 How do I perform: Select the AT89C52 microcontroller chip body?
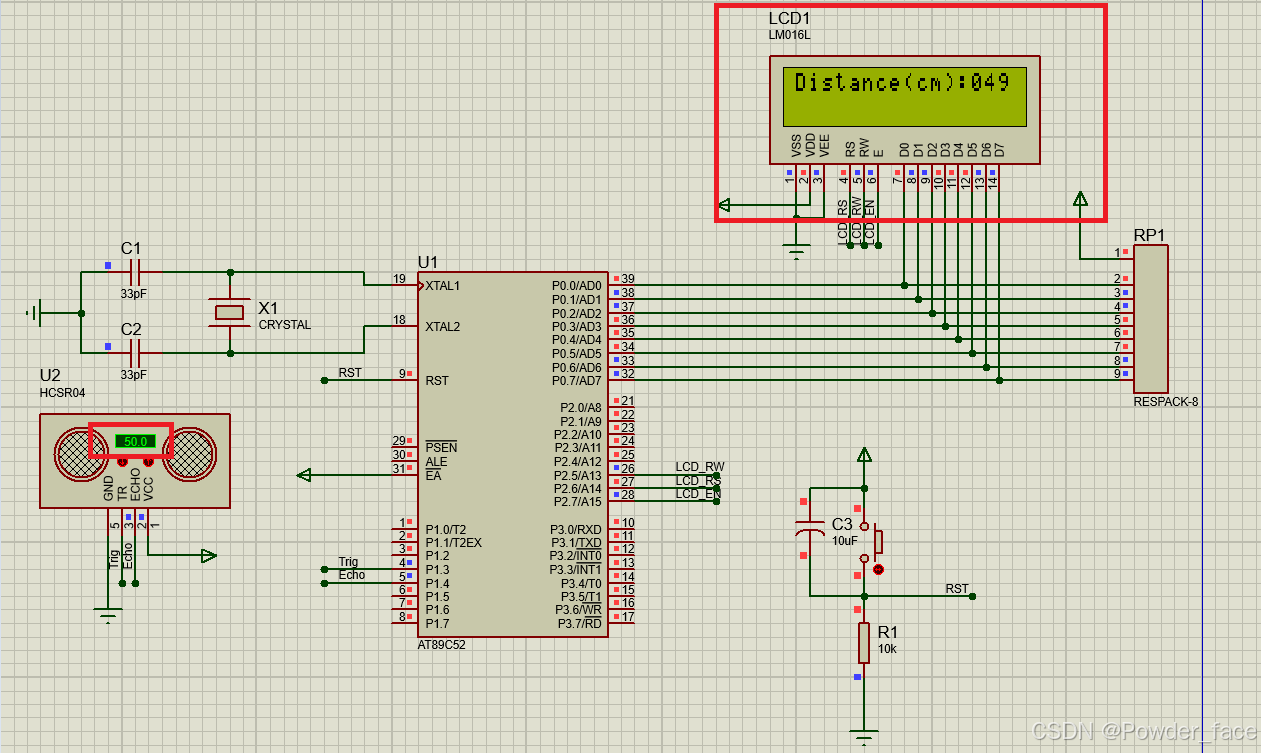pyautogui.click(x=514, y=454)
